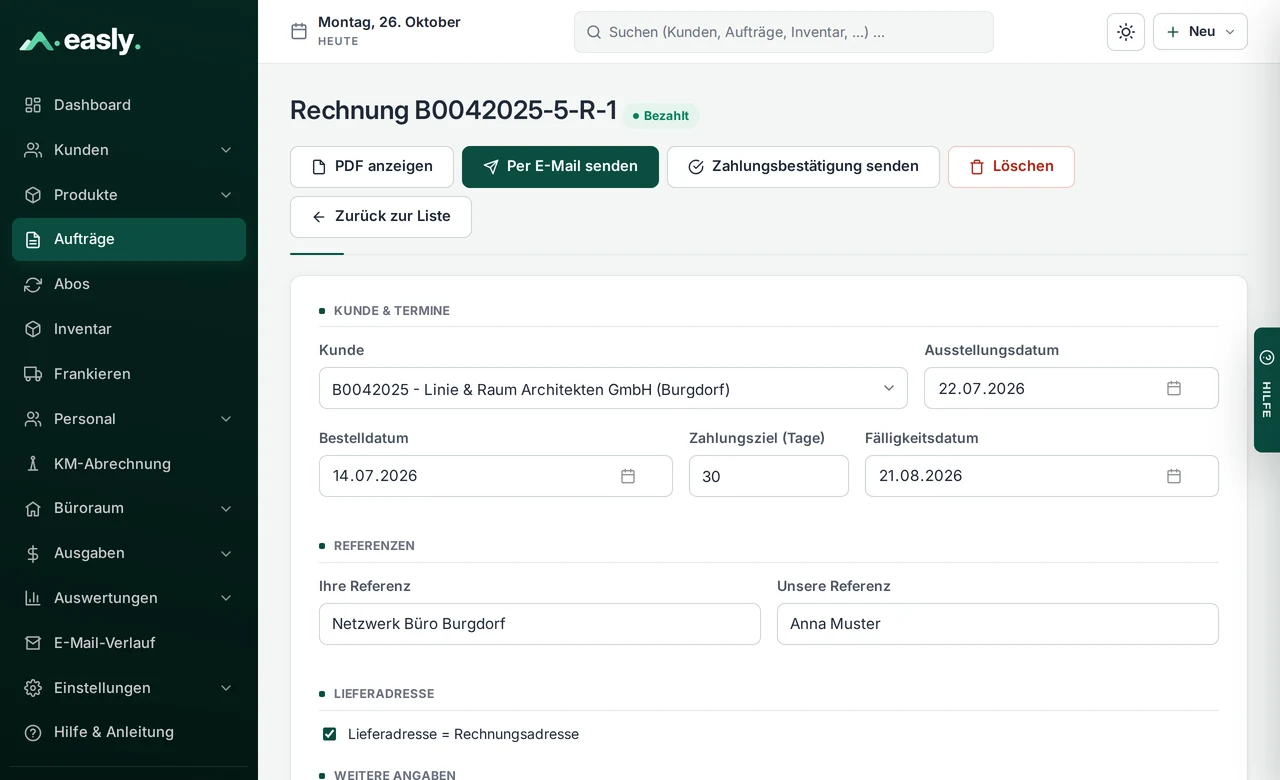The image size is (1280, 780).
Task: Expand the Kunden sidebar menu
Action: pyautogui.click(x=129, y=150)
